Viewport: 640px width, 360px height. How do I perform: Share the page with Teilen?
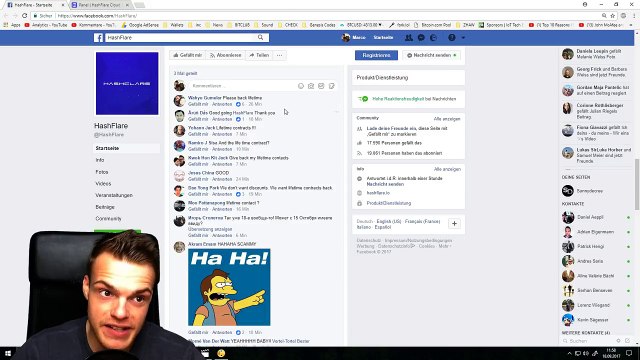point(259,55)
